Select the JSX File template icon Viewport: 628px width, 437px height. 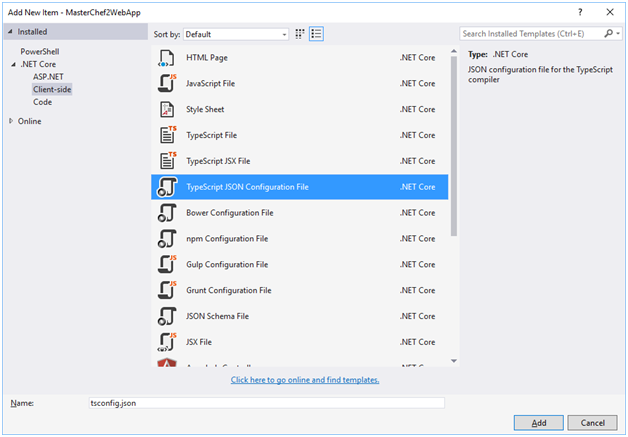(x=167, y=342)
